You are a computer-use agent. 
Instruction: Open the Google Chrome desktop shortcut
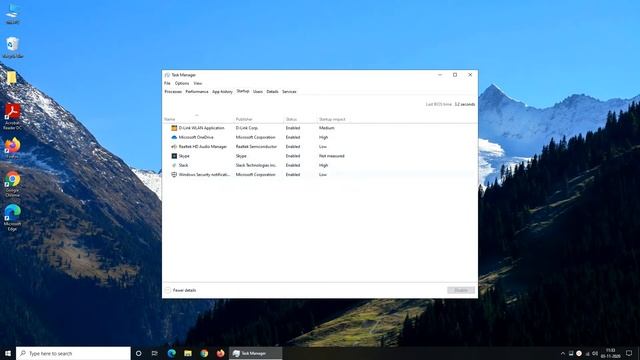point(13,184)
